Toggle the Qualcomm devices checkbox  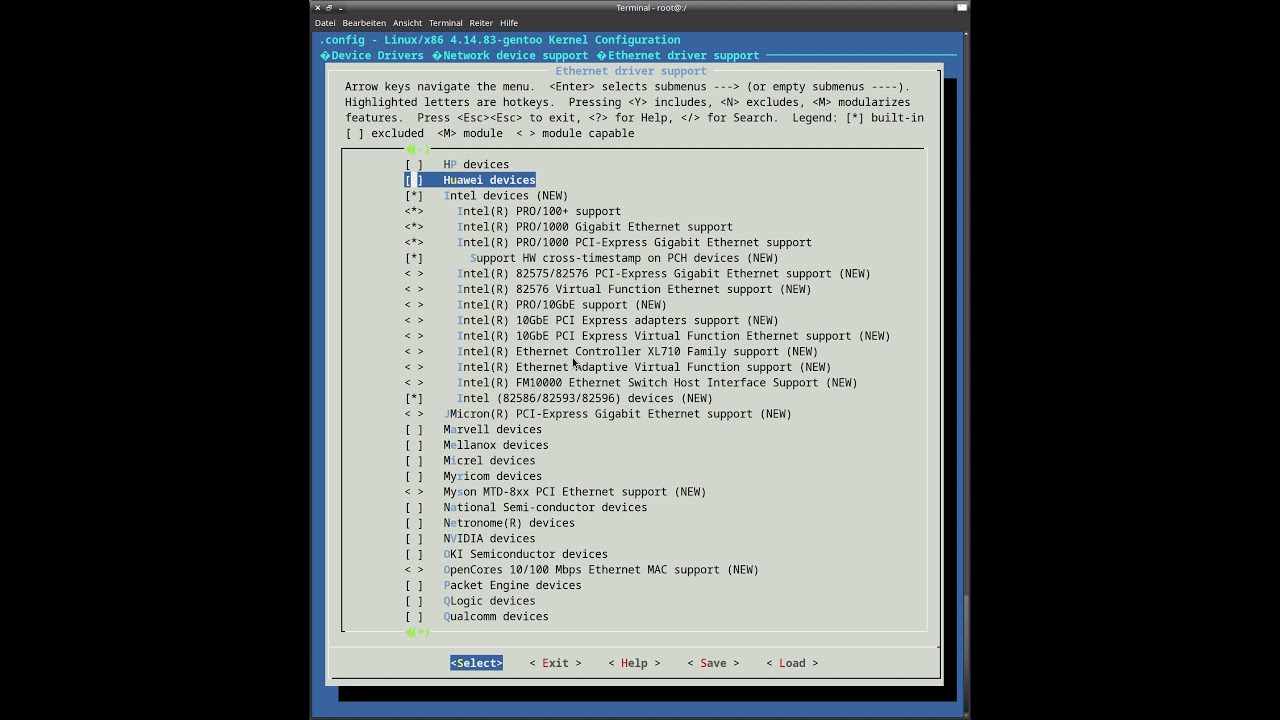coord(414,617)
